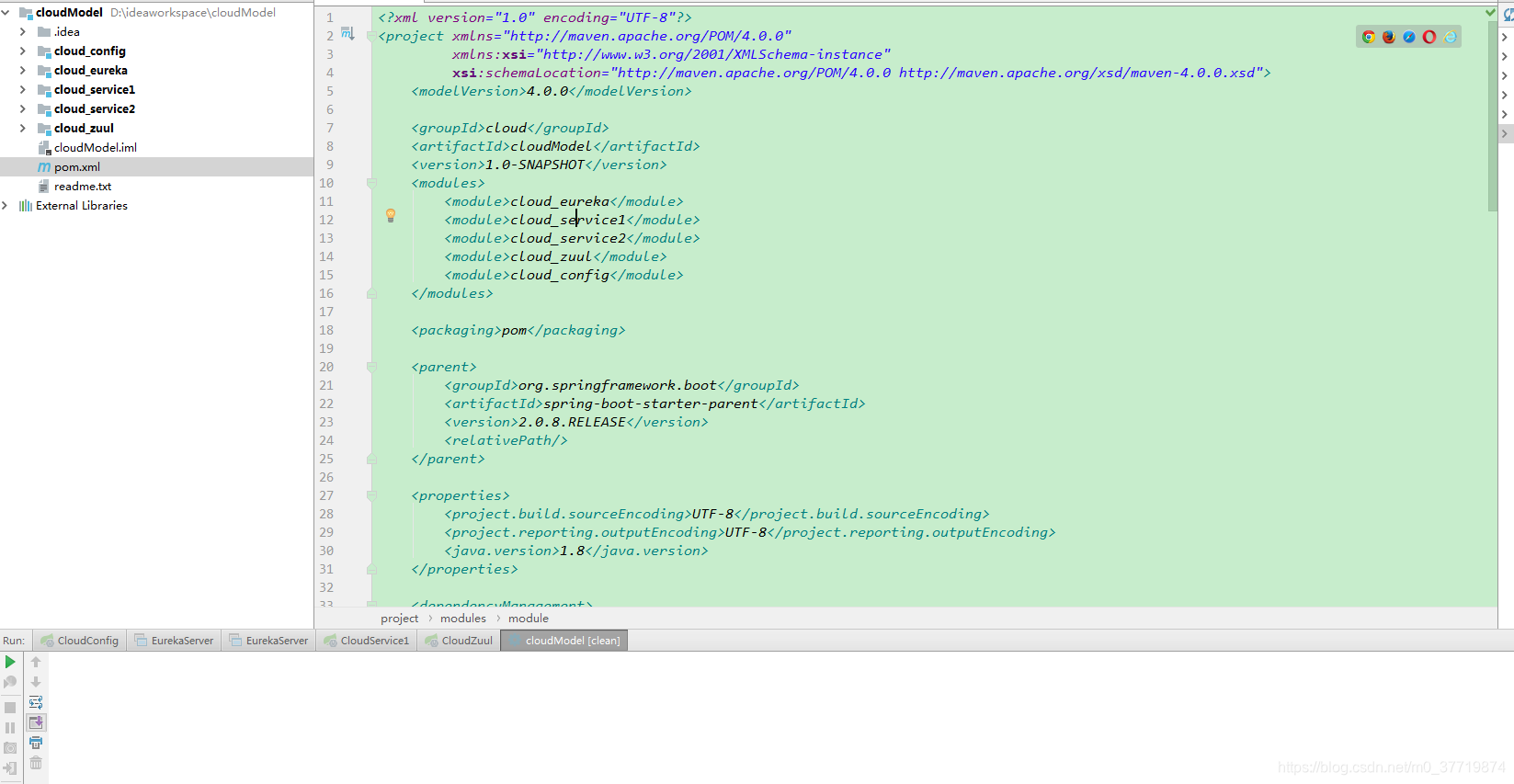Click the lightbulb intention icon on line 12
Viewport: 1514px width, 784px height.
pyautogui.click(x=391, y=216)
